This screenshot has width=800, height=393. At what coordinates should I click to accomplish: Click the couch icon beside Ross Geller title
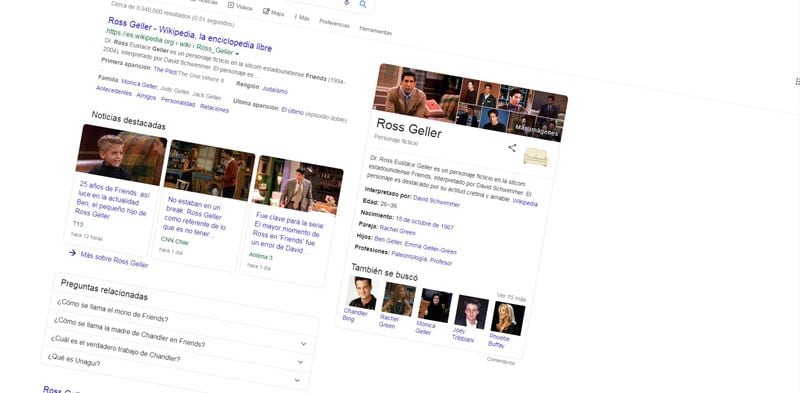click(536, 157)
